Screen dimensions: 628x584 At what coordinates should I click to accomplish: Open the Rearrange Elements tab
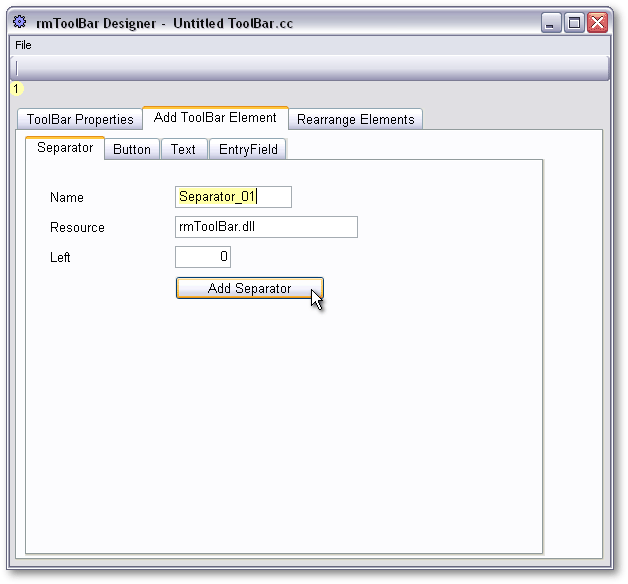[x=355, y=119]
